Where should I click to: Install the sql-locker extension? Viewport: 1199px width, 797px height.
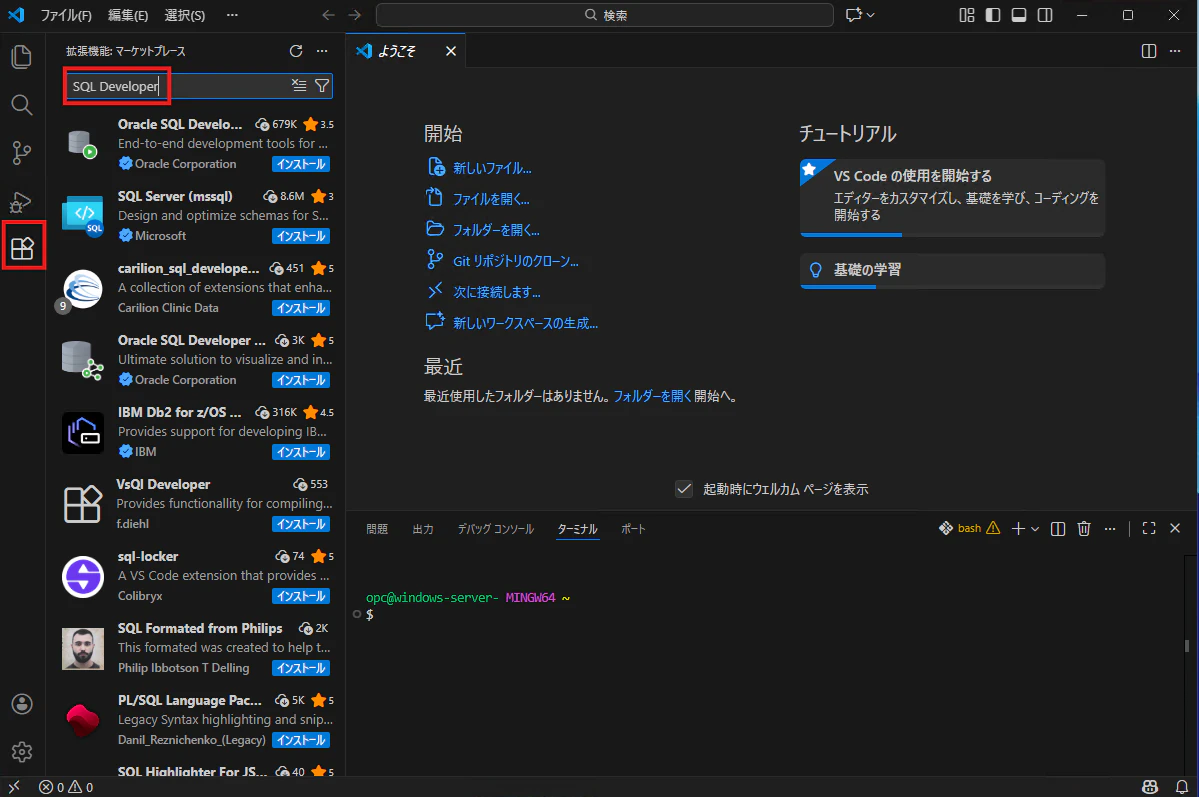click(301, 596)
